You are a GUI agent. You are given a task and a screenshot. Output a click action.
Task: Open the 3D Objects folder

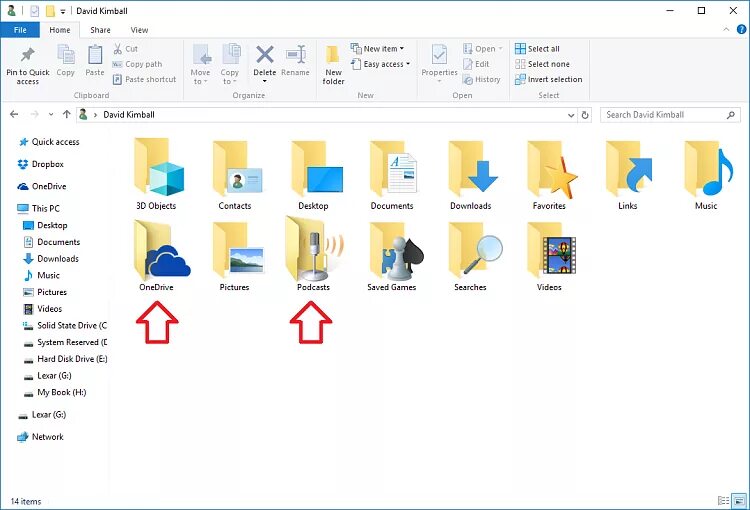(156, 175)
